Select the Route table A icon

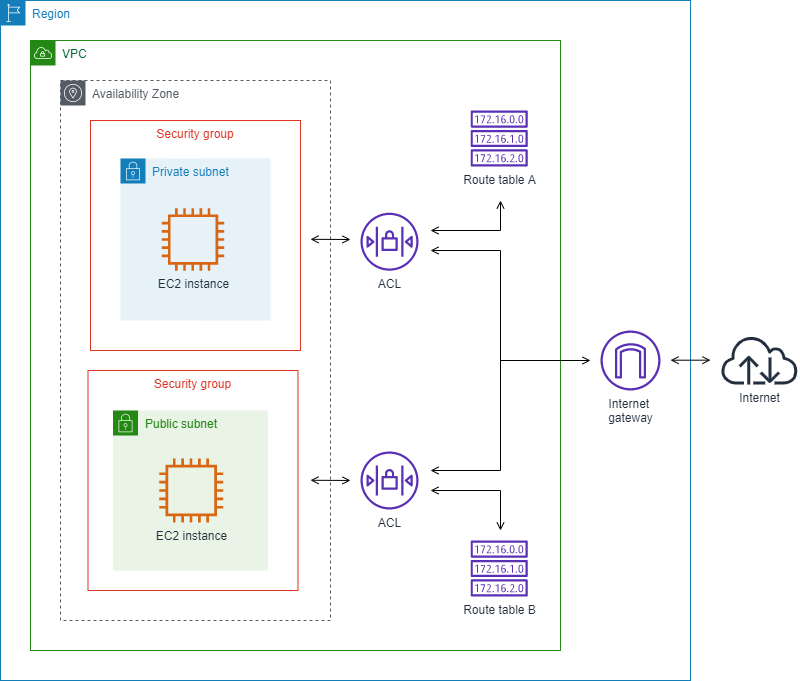tap(499, 139)
